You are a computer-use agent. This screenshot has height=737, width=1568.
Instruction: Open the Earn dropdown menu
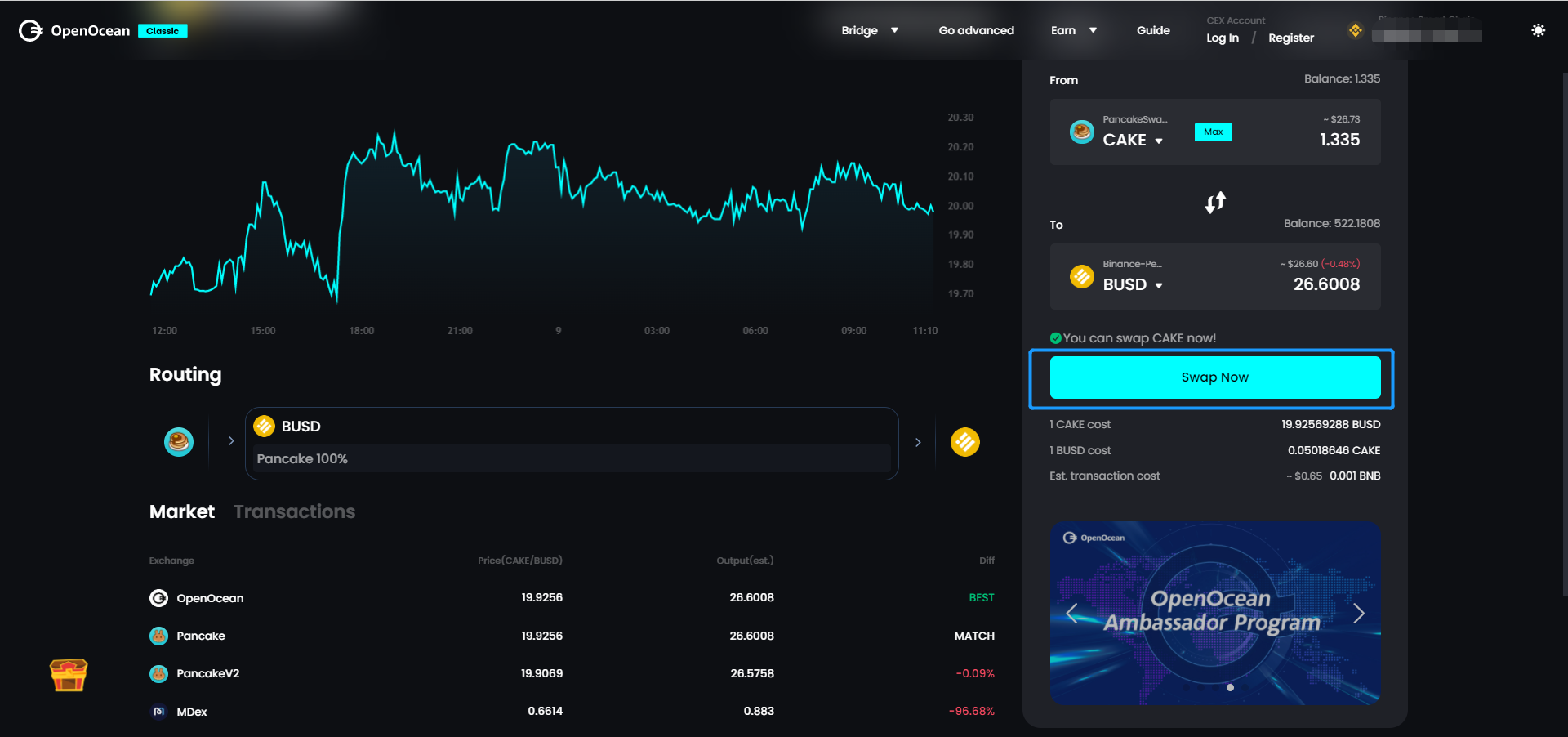1074,30
